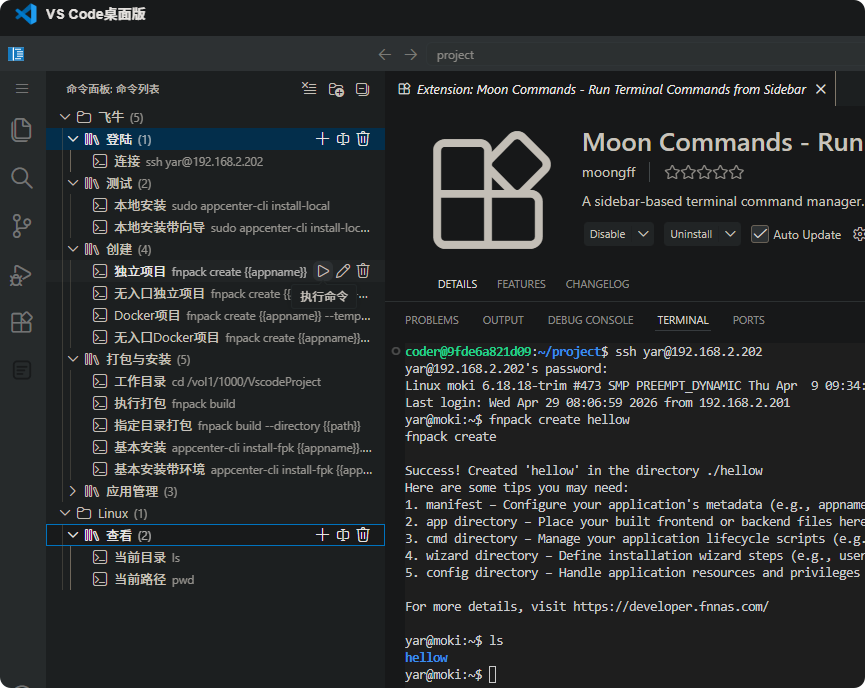Screen dimensions: 865x688
Task: Select the 工作目录 cd command row
Action: pos(216,381)
